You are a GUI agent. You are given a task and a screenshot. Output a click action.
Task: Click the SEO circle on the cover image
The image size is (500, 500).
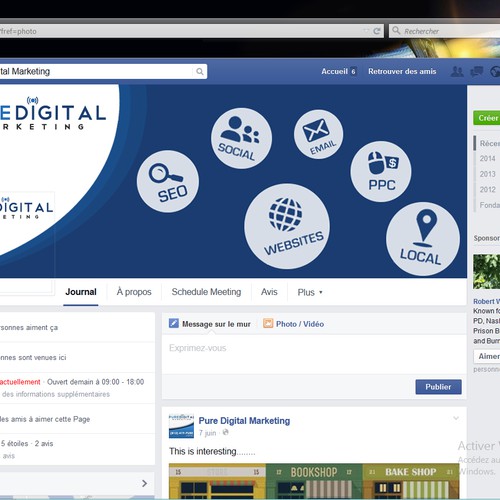(x=168, y=182)
